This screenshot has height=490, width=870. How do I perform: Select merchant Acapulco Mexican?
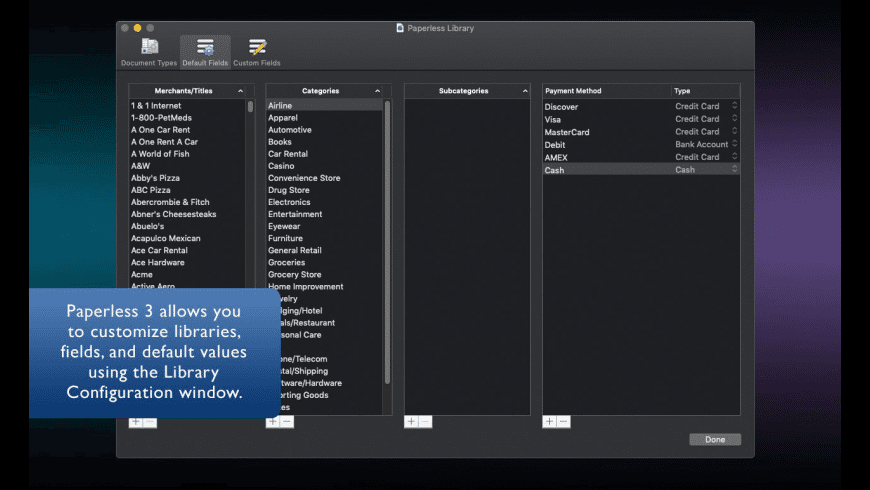coord(187,239)
